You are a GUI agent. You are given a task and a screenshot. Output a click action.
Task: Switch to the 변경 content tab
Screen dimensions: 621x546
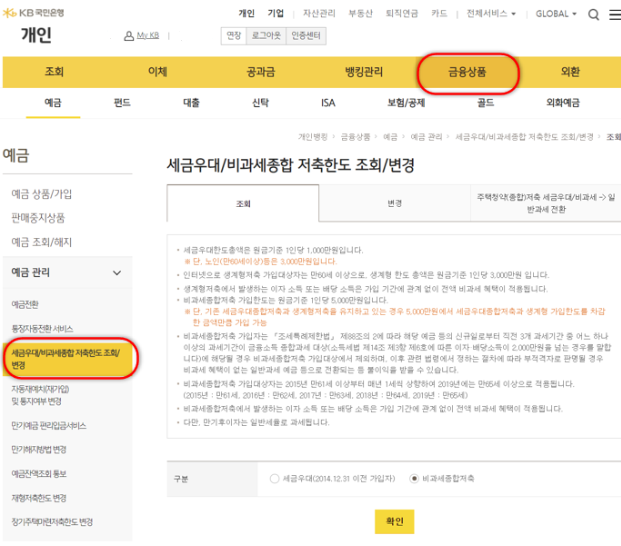click(x=394, y=204)
